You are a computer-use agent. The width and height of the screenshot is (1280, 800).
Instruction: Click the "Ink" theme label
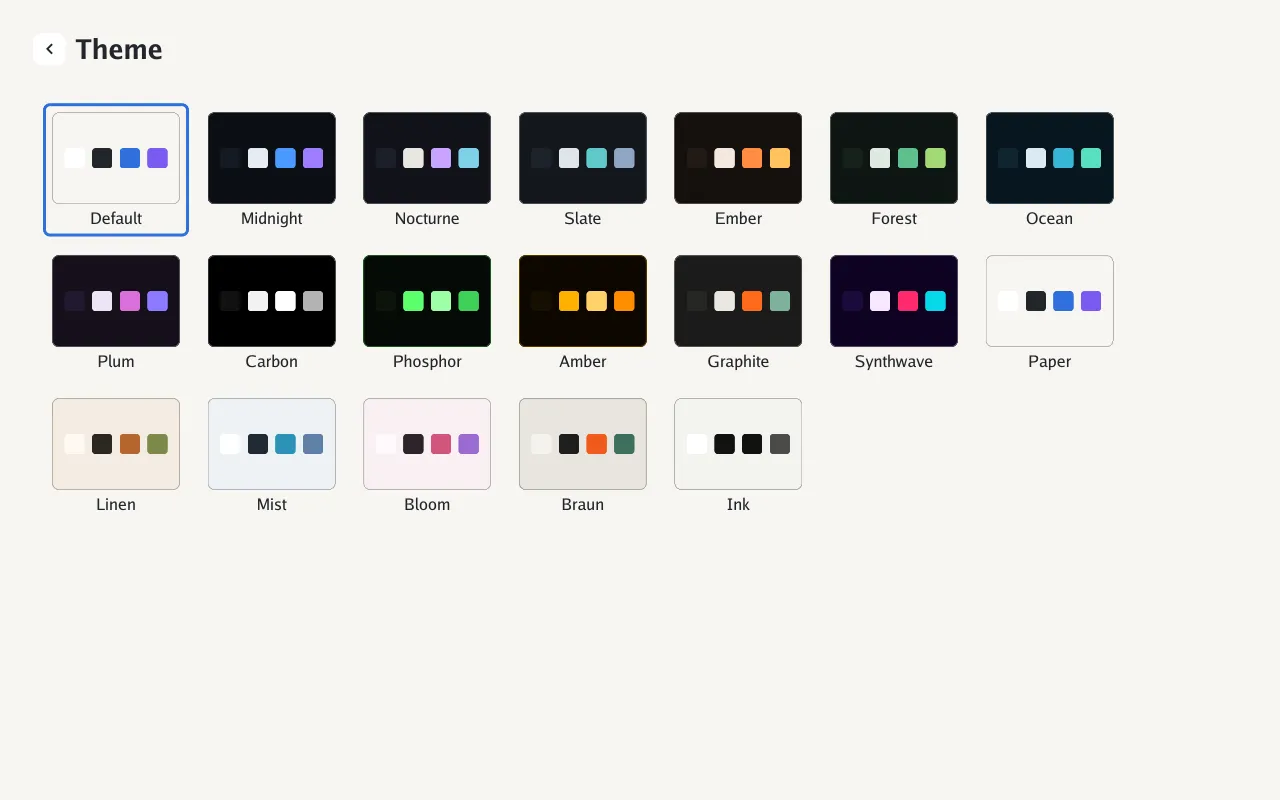coord(738,505)
